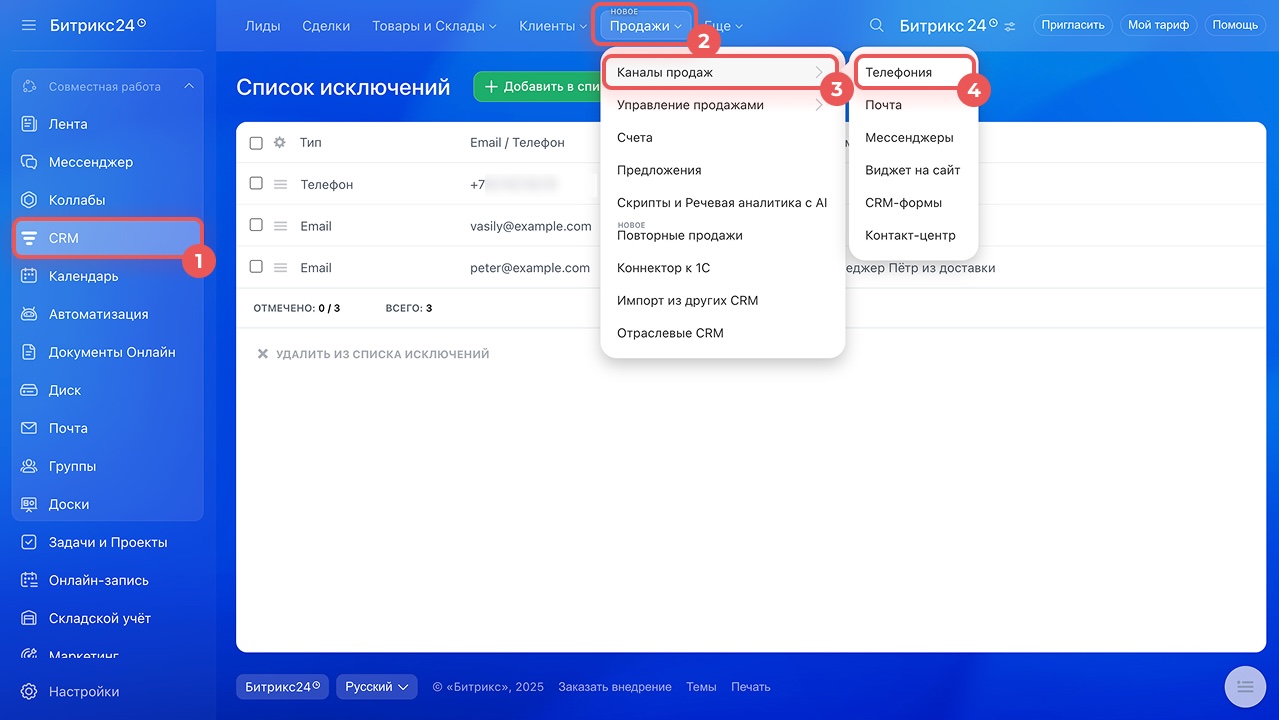Open Документы Онлайн icon

[29, 352]
